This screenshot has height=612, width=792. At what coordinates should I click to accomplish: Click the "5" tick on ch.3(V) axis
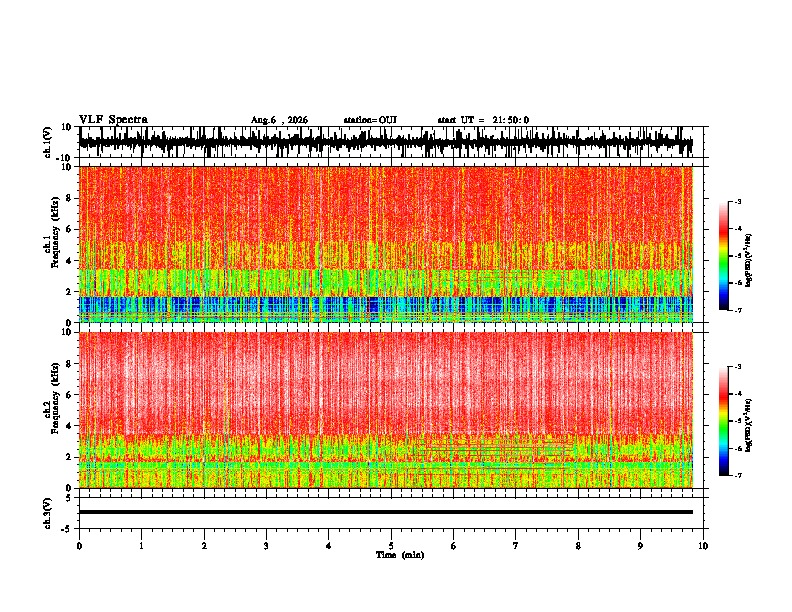(69, 497)
